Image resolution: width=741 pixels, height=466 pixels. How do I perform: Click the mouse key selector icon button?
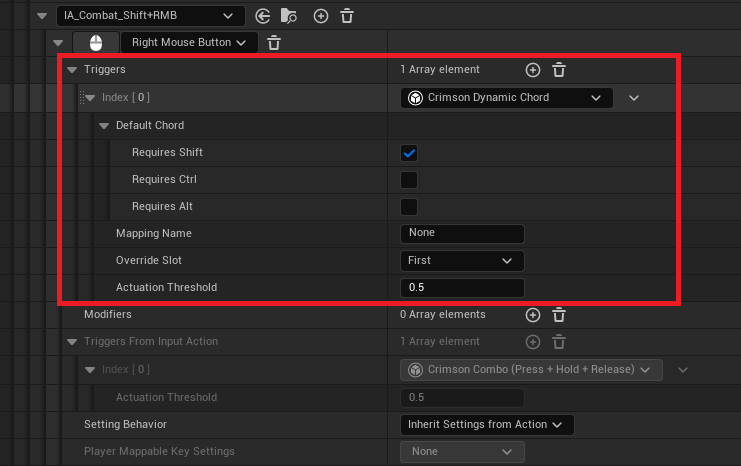[x=96, y=43]
